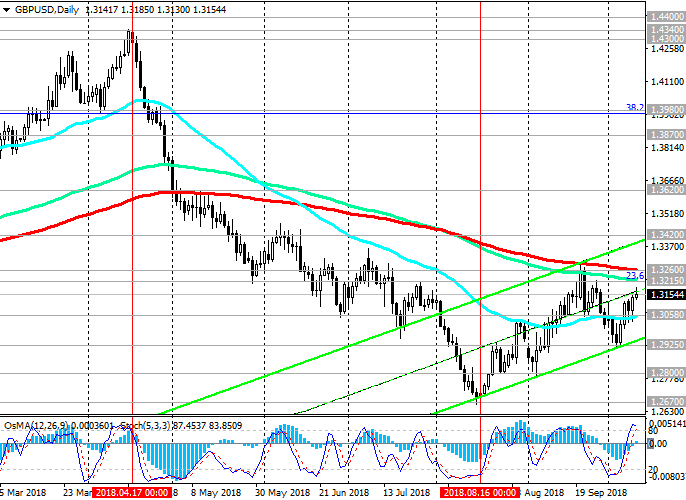Click the 1.29250 level price label
This screenshot has height=500, width=686.
[667, 345]
